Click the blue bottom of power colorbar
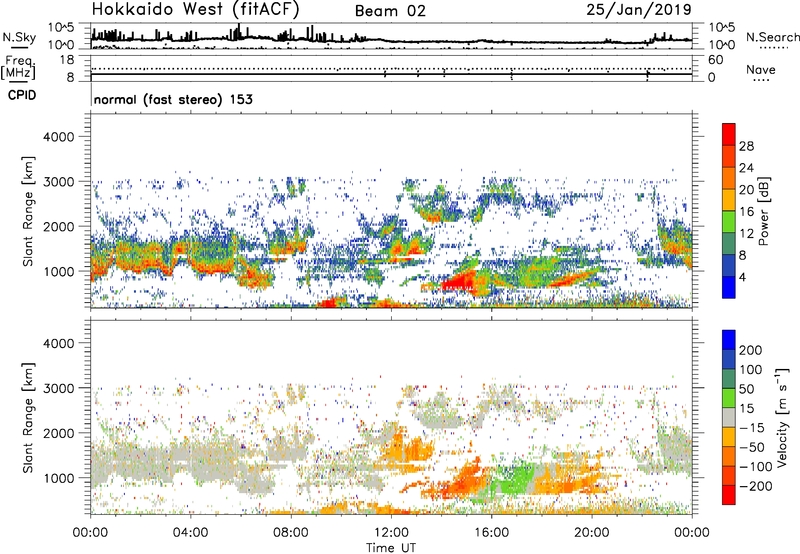The height and width of the screenshot is (554, 800). pos(729,287)
